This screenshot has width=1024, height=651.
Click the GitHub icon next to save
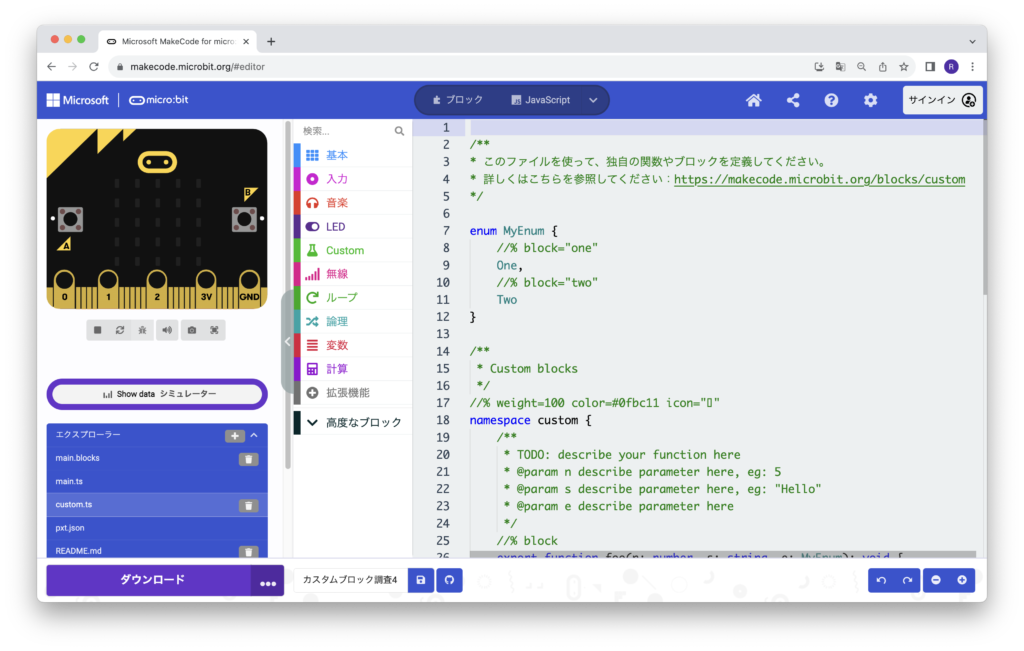point(450,580)
